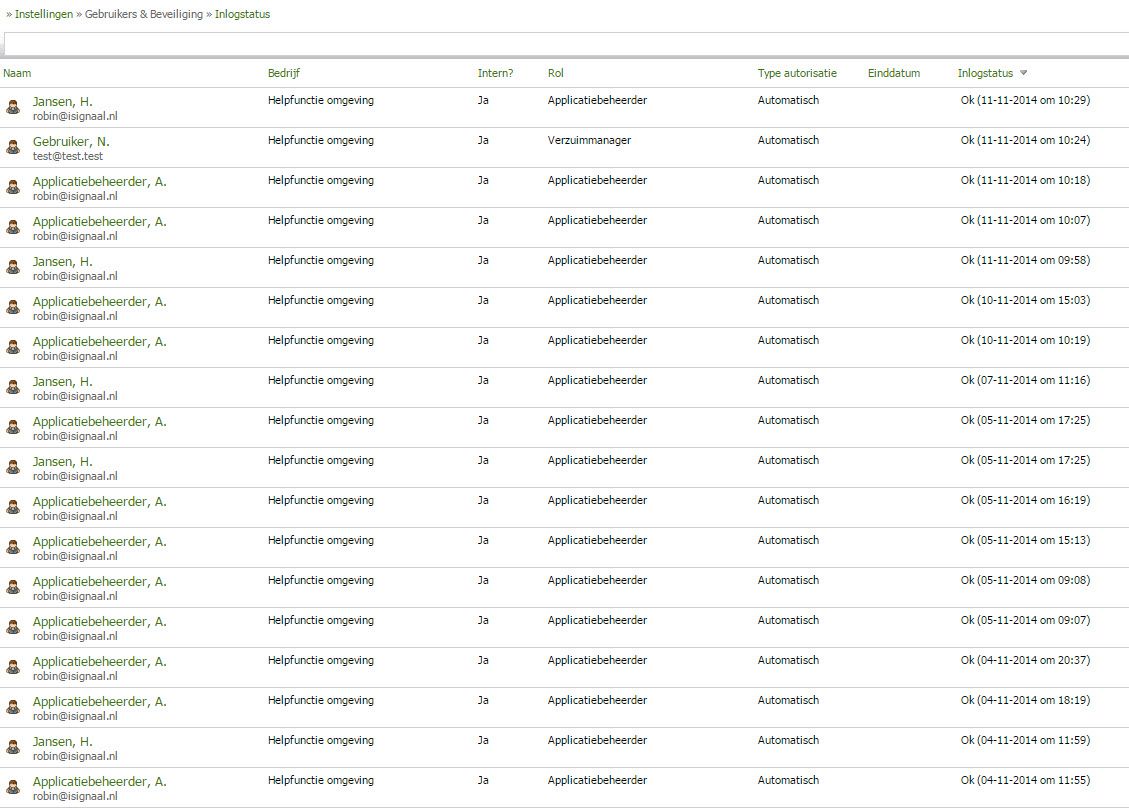This screenshot has width=1129, height=808.
Task: Click user avatar icon beside Gebruiker, N.
Action: (13, 147)
